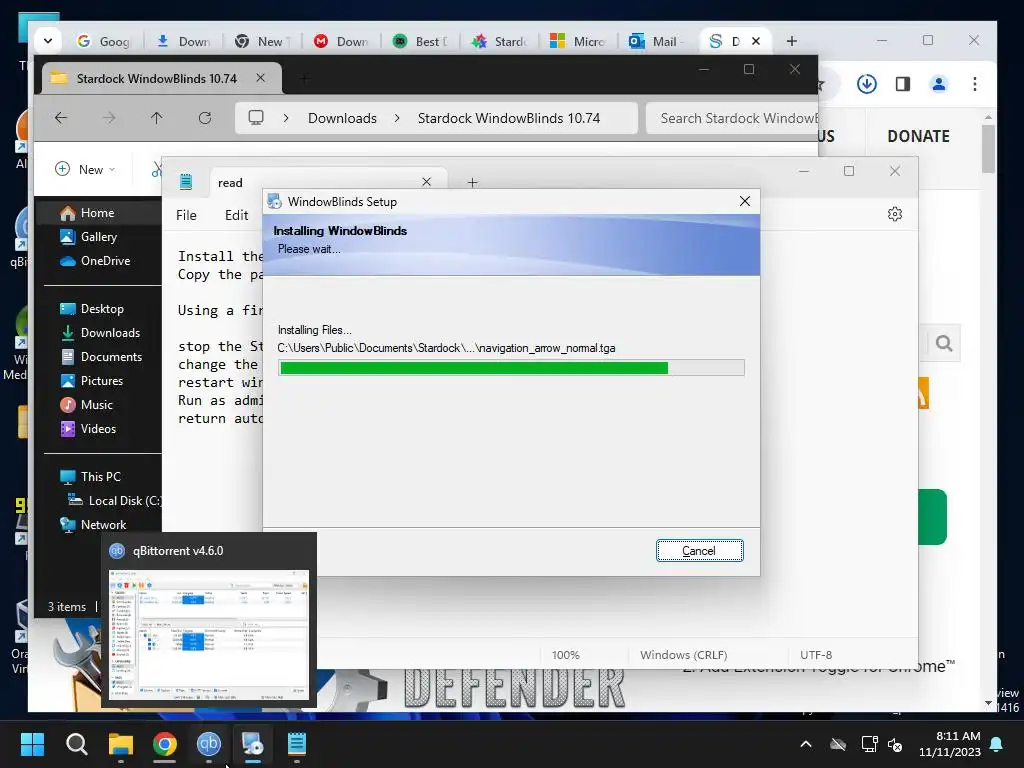Open the Windows Start menu
The height and width of the screenshot is (768, 1024).
32,744
